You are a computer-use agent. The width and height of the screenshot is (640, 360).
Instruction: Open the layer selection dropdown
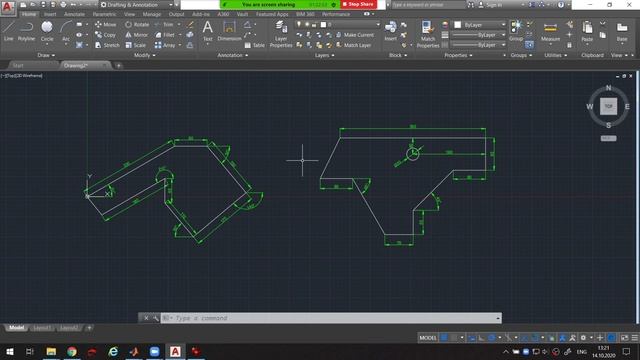click(x=338, y=24)
